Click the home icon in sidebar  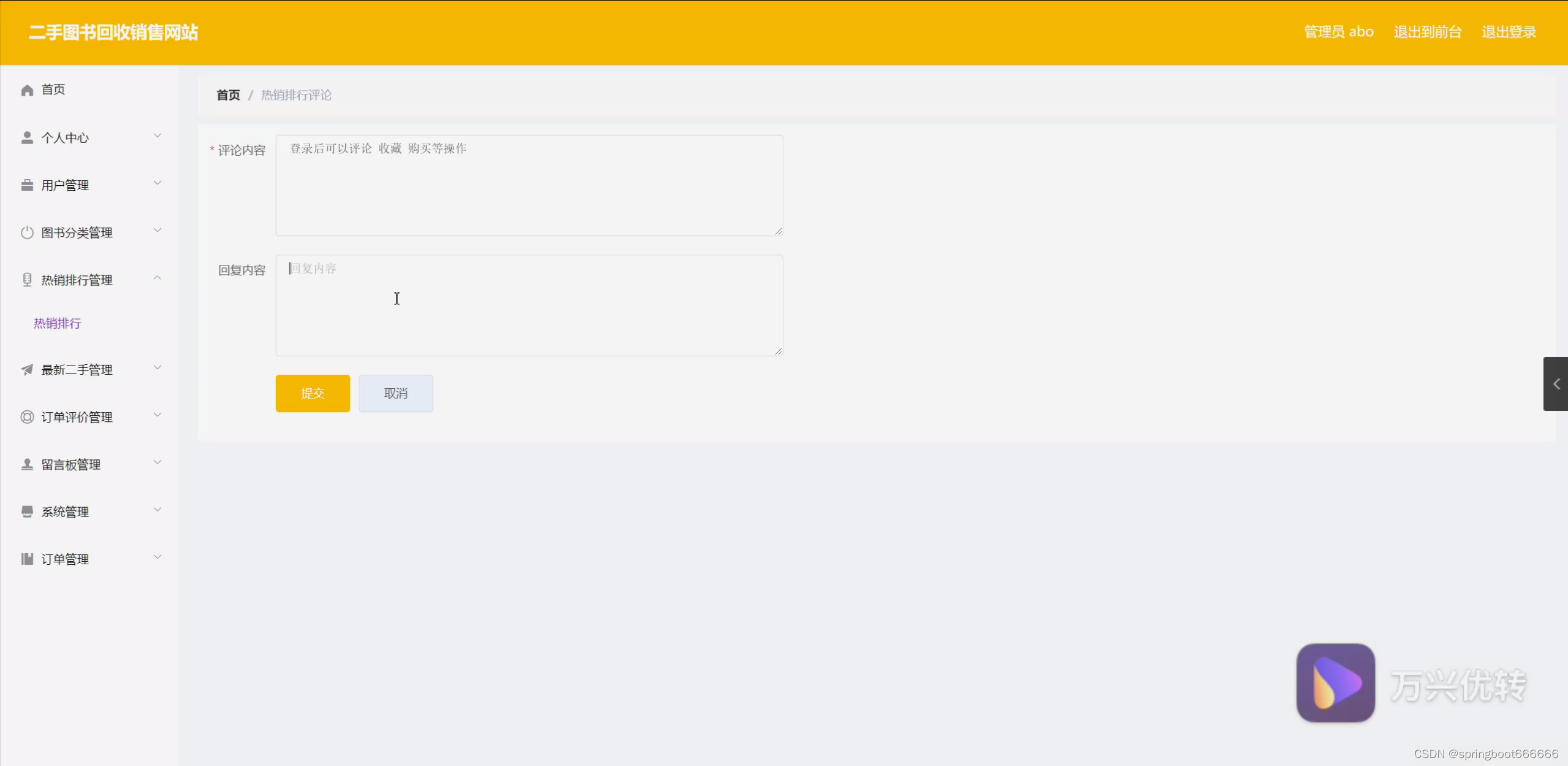[x=27, y=90]
